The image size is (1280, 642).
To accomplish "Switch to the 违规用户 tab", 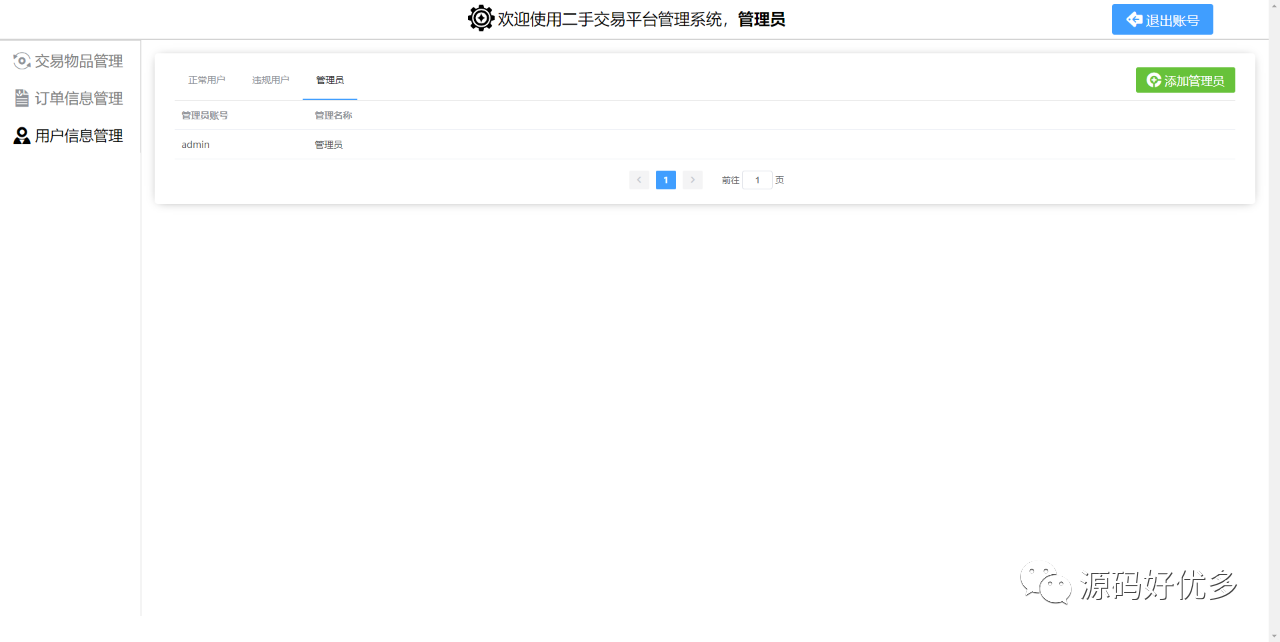I will pos(271,80).
